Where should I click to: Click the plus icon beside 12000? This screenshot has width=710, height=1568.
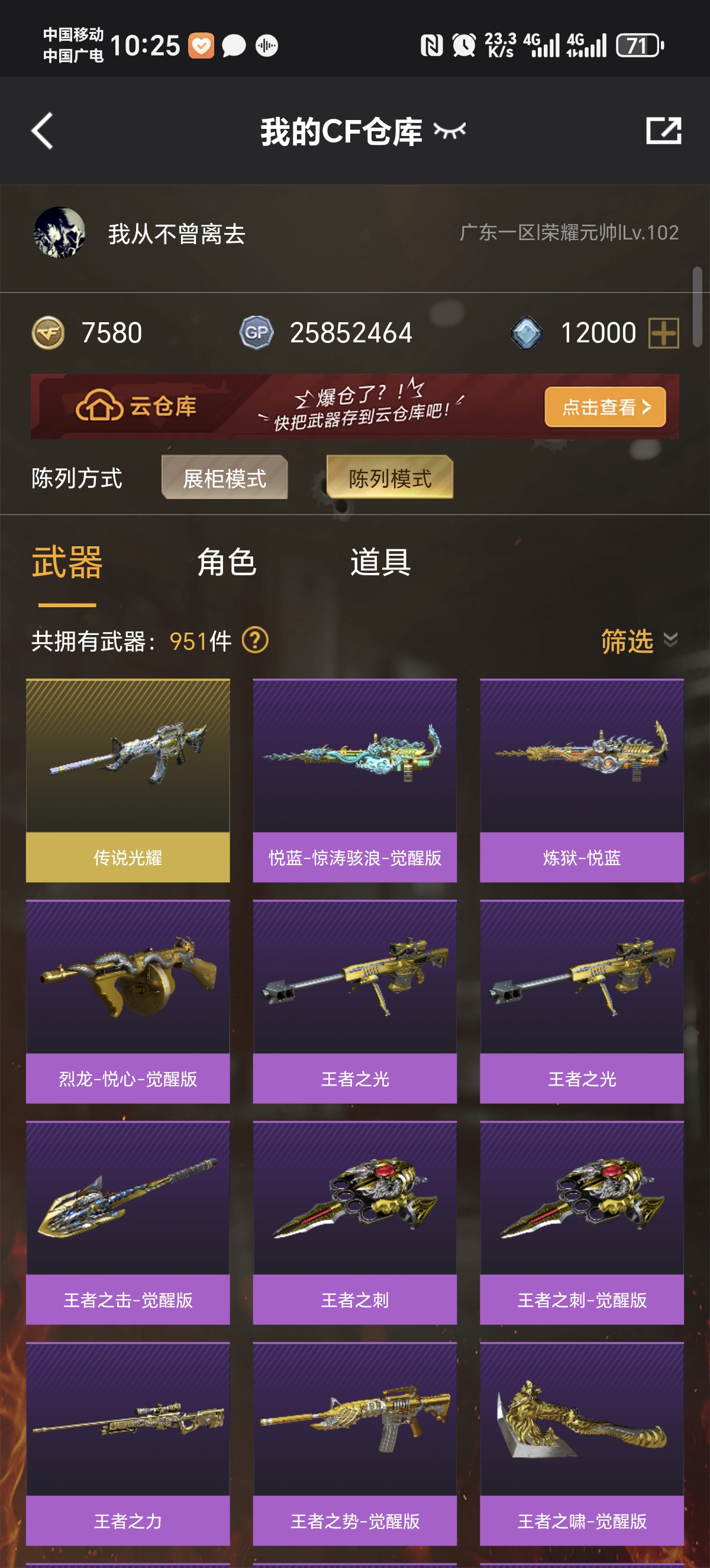[664, 333]
